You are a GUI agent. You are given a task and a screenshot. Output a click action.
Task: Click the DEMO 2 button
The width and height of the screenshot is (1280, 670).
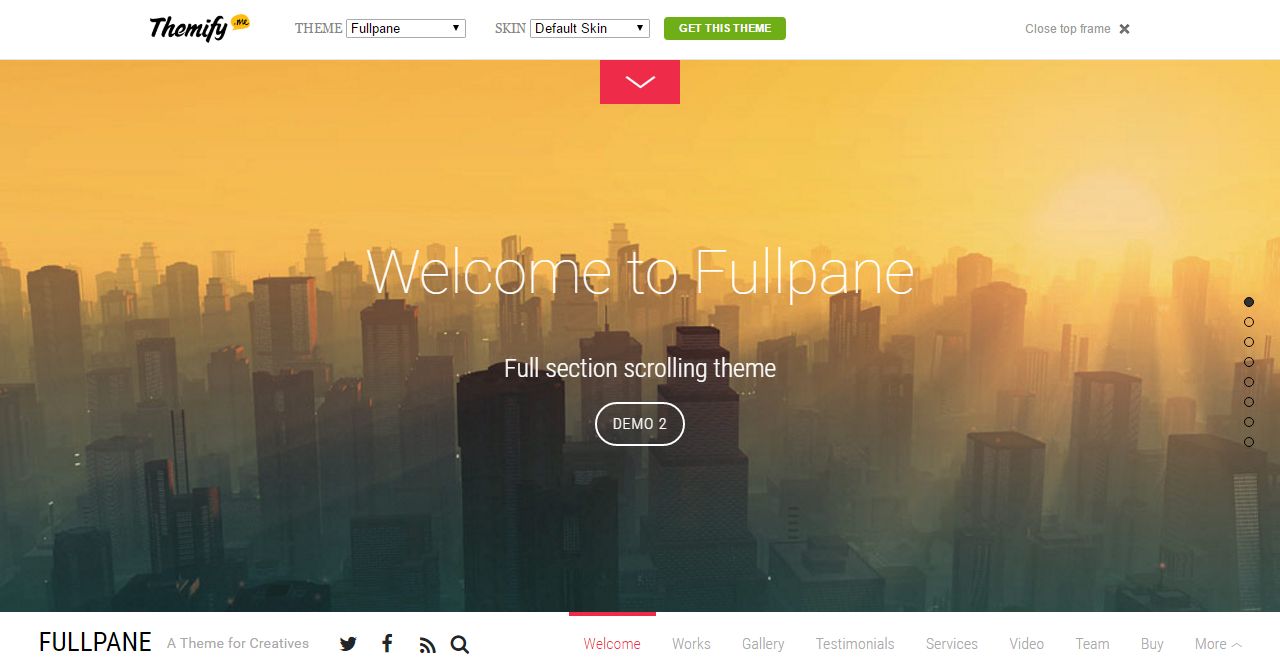[x=640, y=424]
